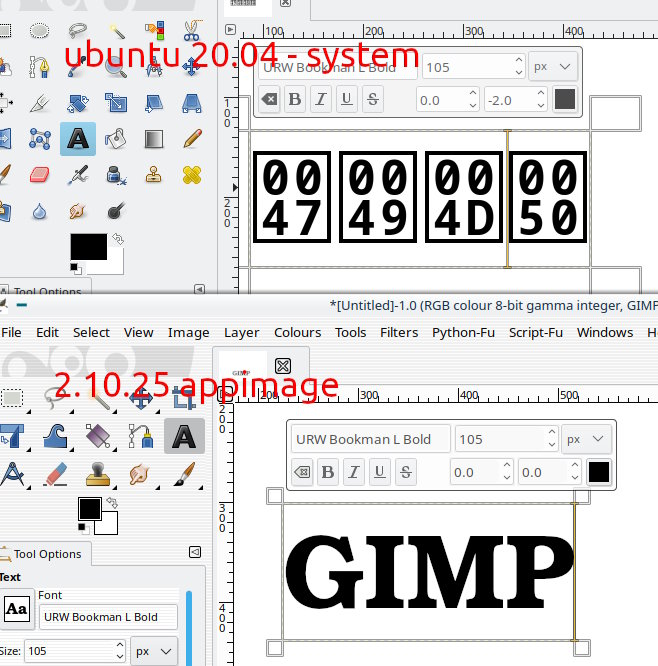
Task: Open px unit dropdown in appimage on-canvas text toolbar
Action: (x=586, y=439)
